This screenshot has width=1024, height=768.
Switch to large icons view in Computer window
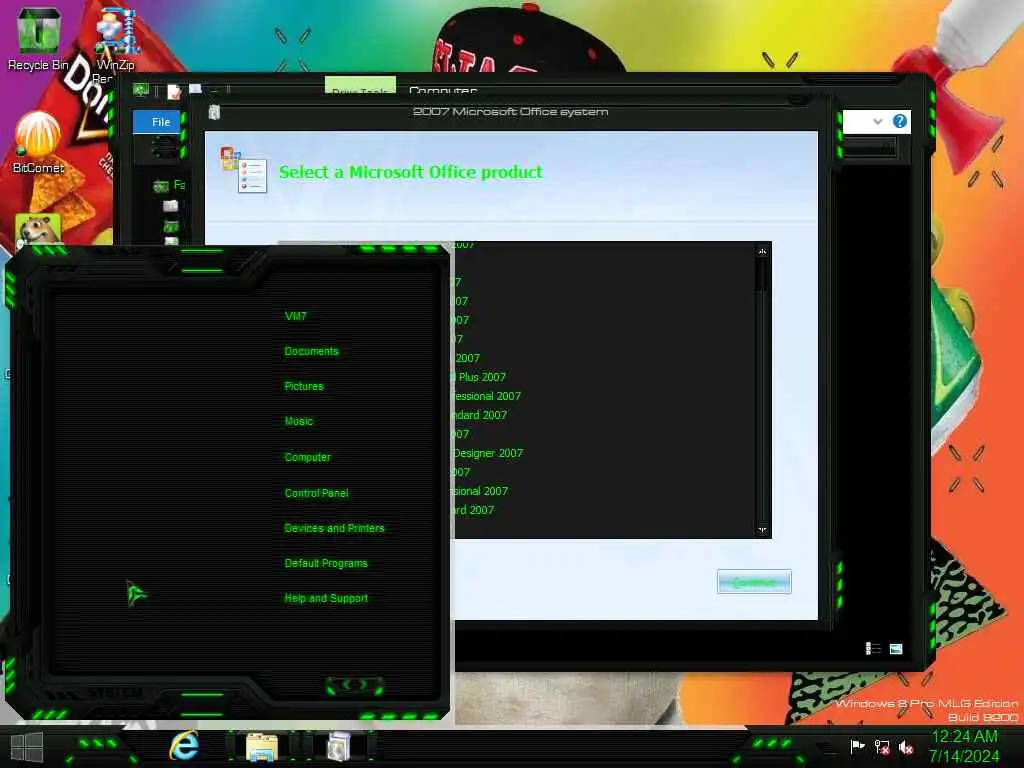pos(896,648)
